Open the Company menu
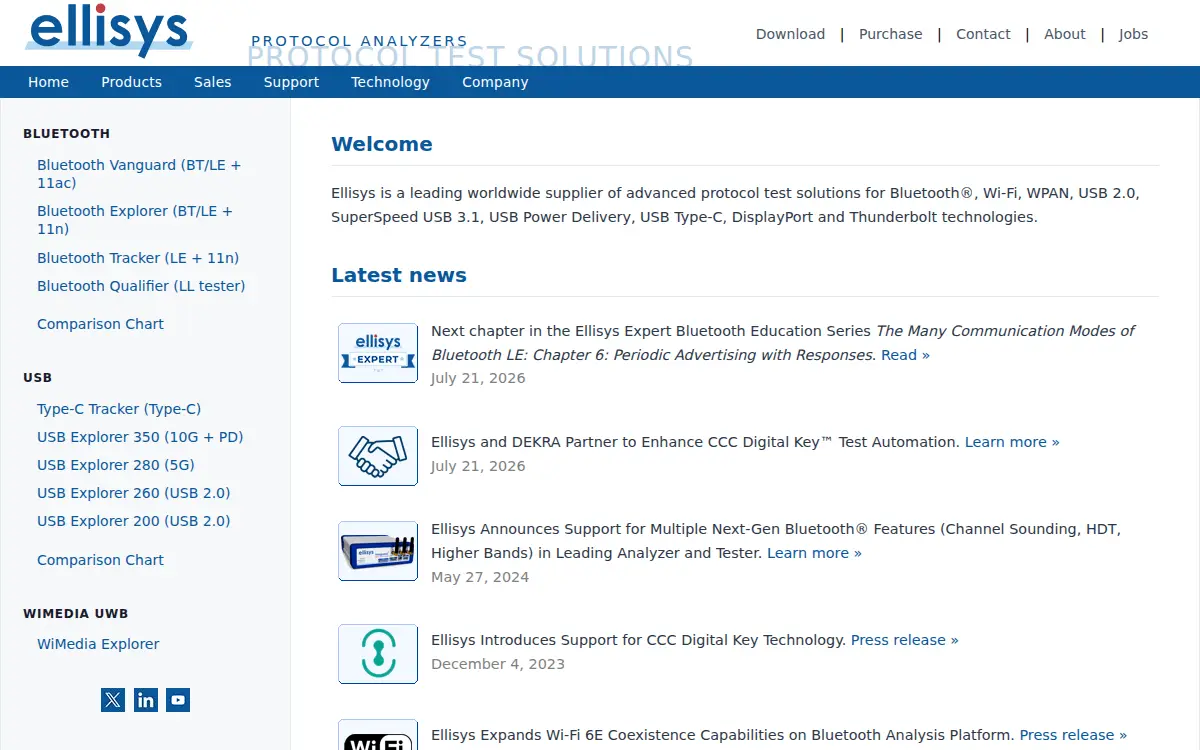 495,82
